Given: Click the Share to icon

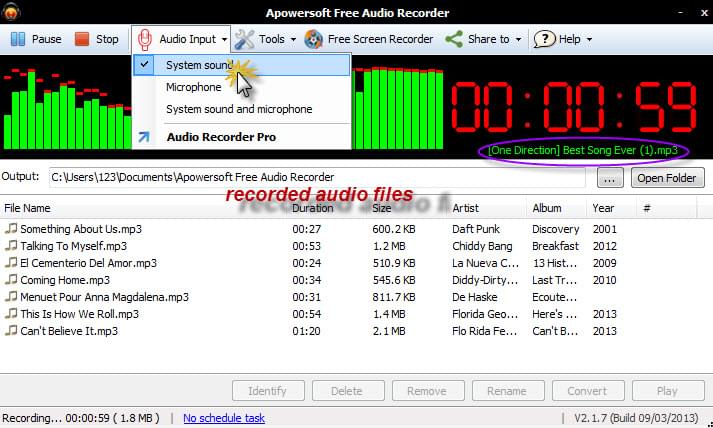Looking at the screenshot, I should pyautogui.click(x=454, y=39).
